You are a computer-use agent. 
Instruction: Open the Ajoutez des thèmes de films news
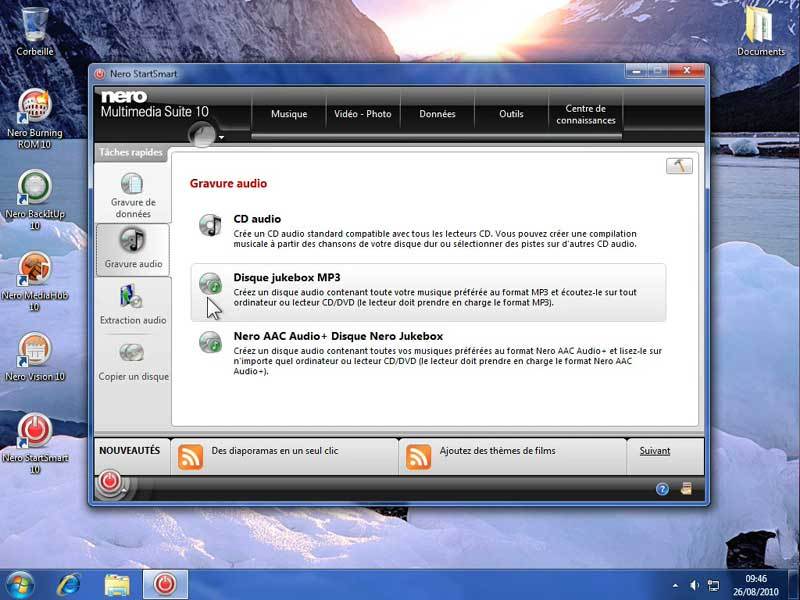(497, 451)
